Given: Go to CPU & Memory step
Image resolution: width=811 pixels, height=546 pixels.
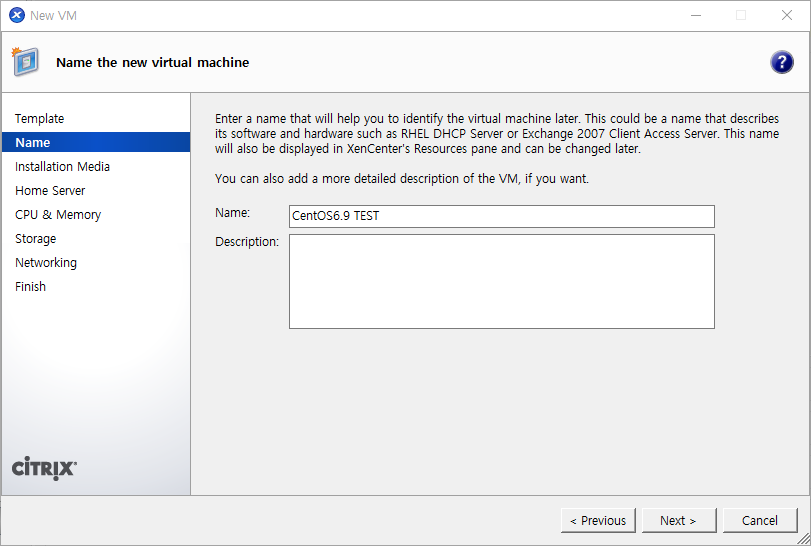Looking at the screenshot, I should tap(58, 215).
